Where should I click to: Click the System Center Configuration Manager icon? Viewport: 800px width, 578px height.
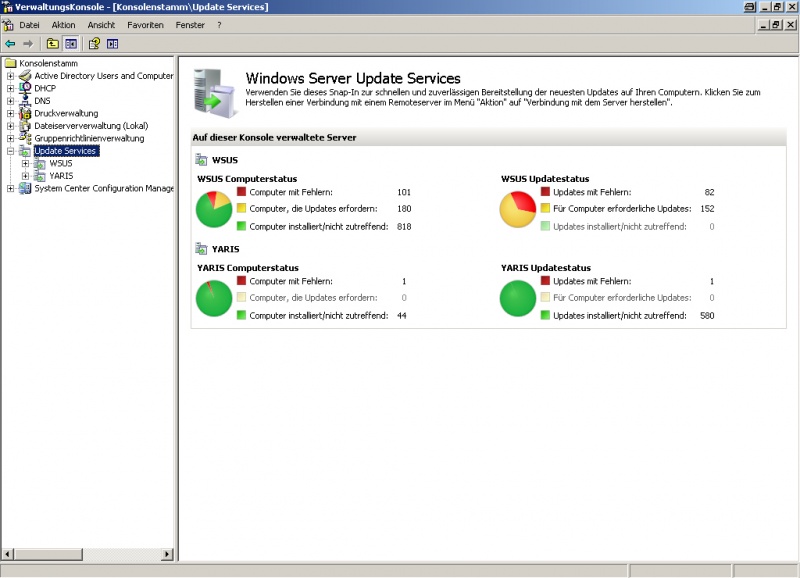25,188
